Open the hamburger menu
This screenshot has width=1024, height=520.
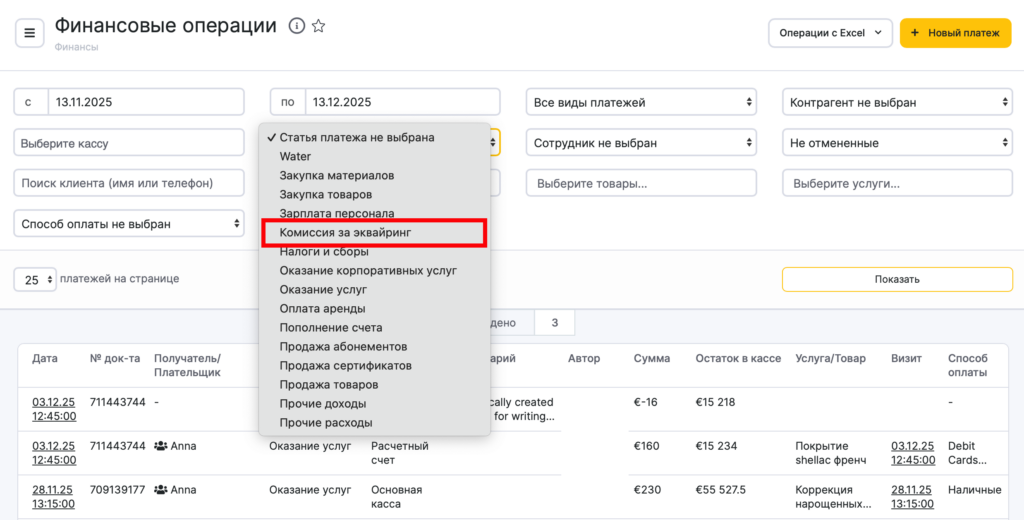click(29, 33)
